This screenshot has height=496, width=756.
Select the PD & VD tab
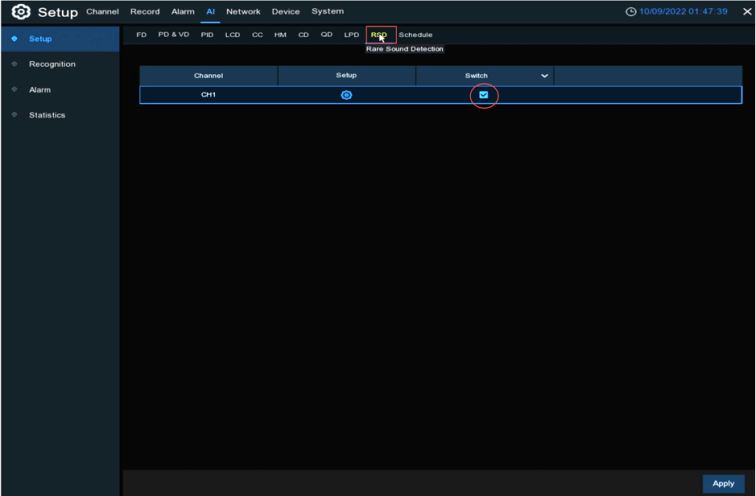point(173,35)
